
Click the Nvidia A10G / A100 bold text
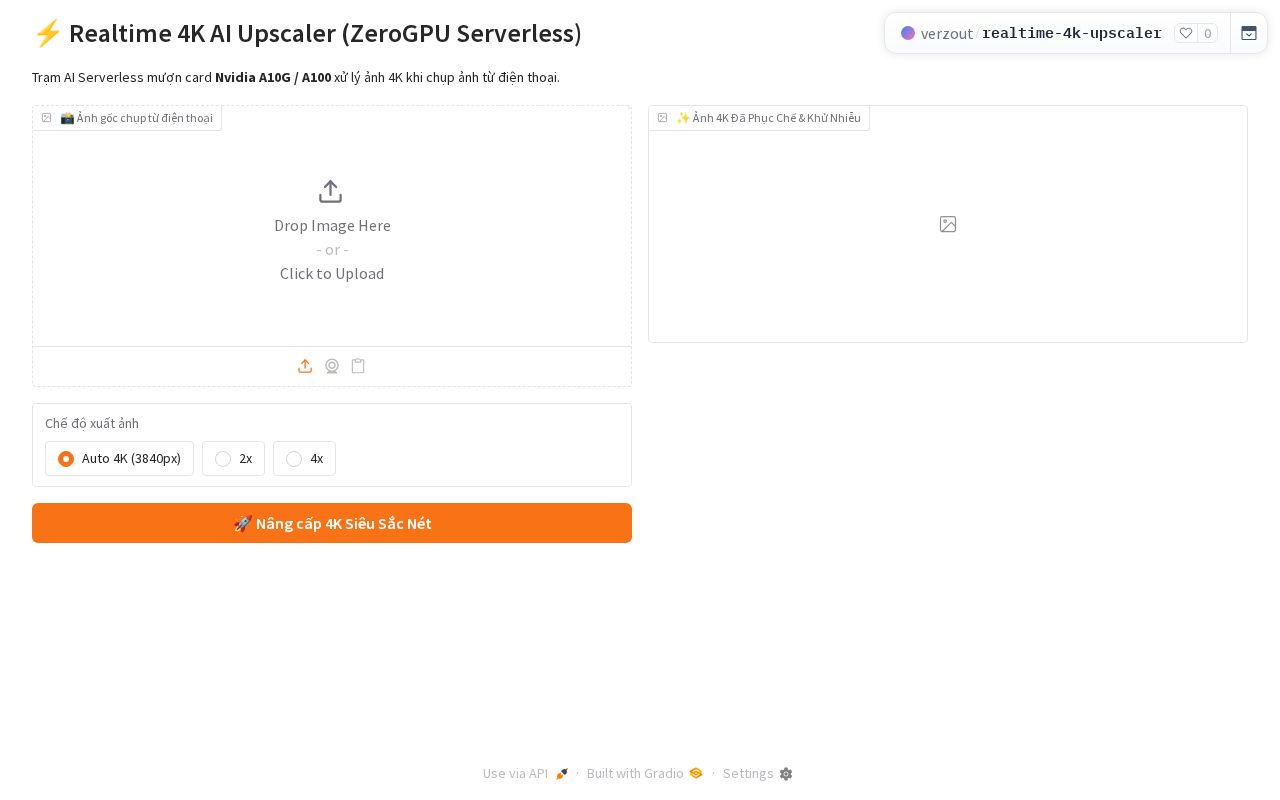[273, 77]
